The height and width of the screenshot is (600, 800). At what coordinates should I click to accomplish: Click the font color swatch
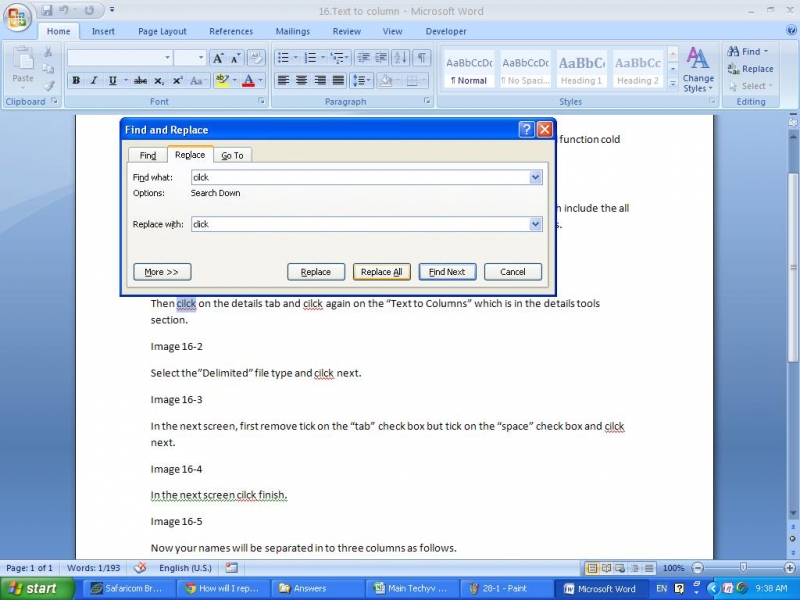pyautogui.click(x=248, y=80)
